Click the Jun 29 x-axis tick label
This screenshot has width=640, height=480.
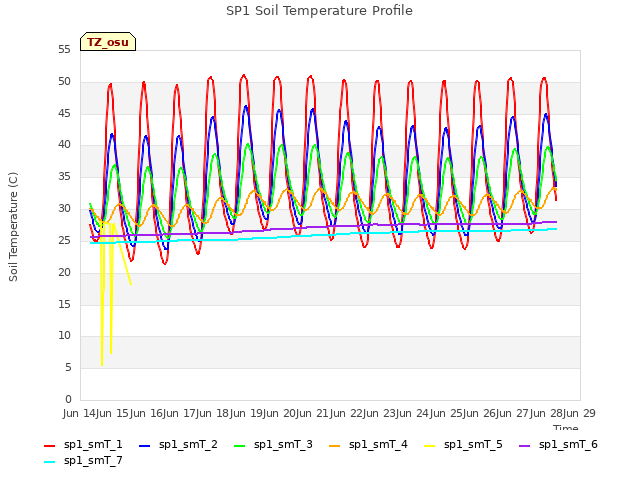579,413
